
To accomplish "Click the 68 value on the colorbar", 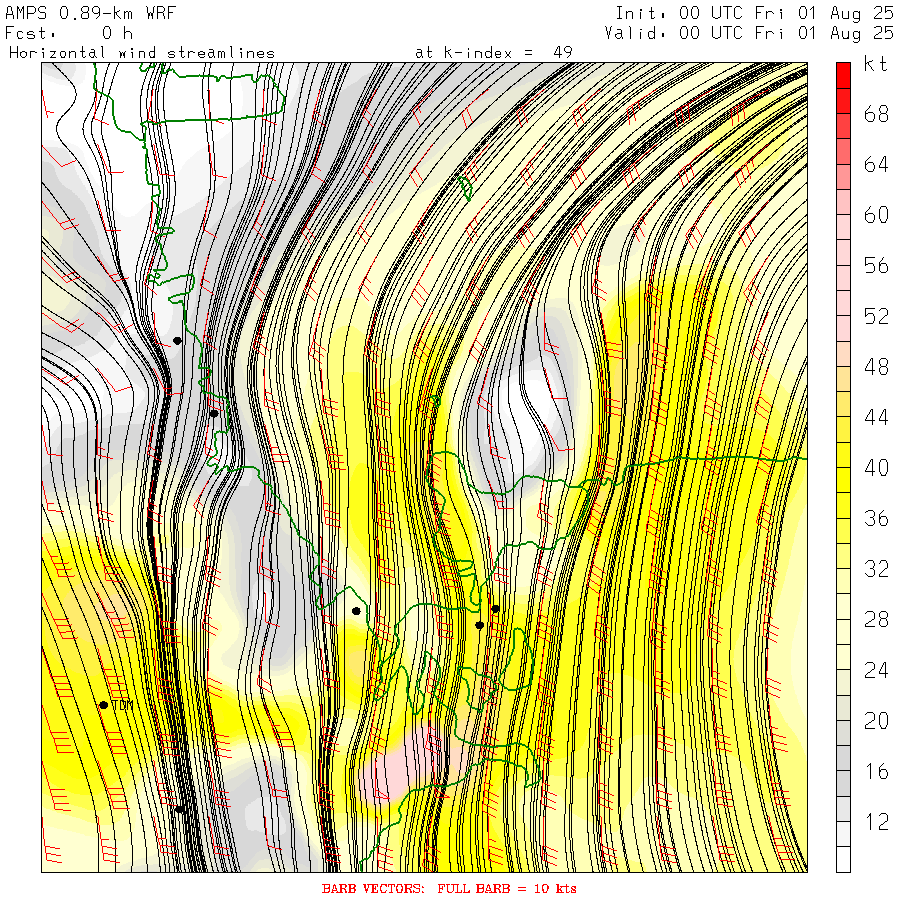I will (876, 114).
